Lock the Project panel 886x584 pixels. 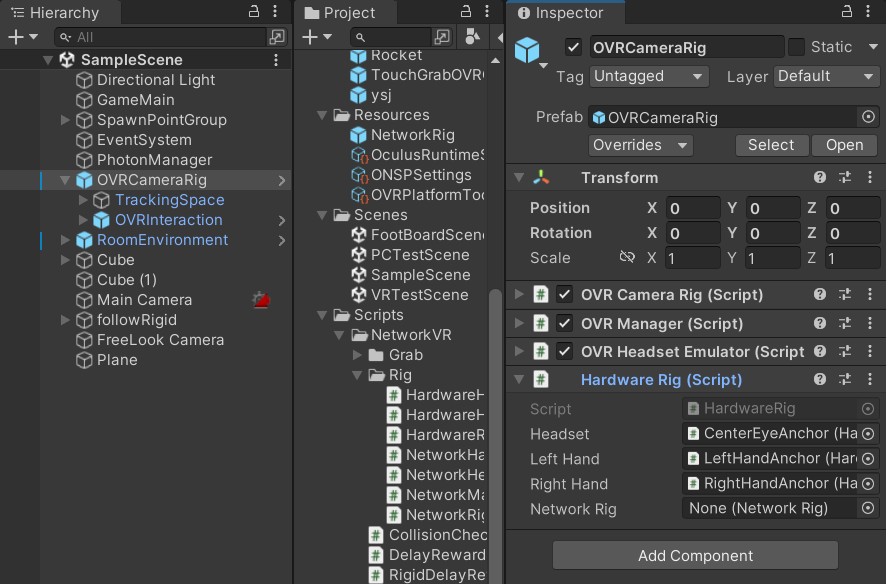click(466, 11)
